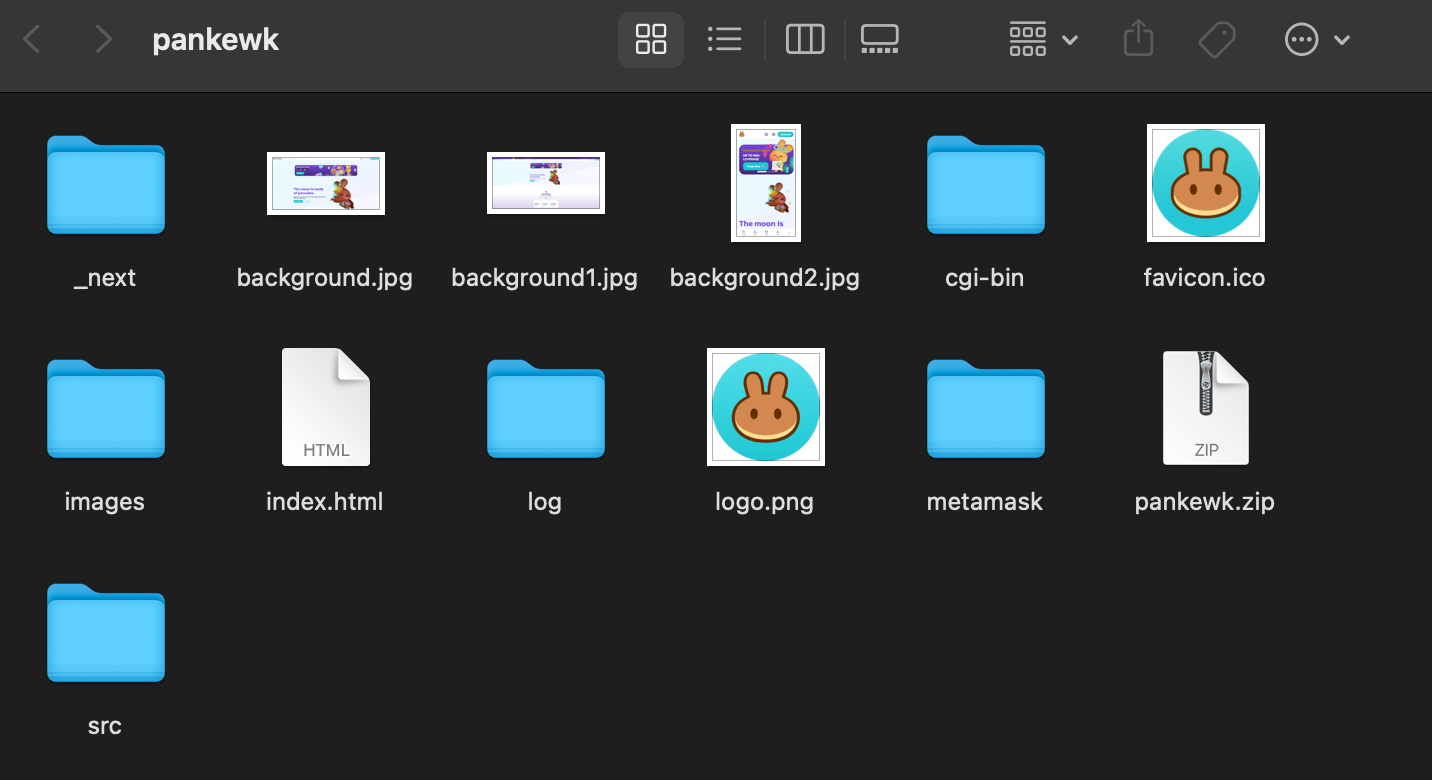Click the index.html file name

(x=325, y=502)
